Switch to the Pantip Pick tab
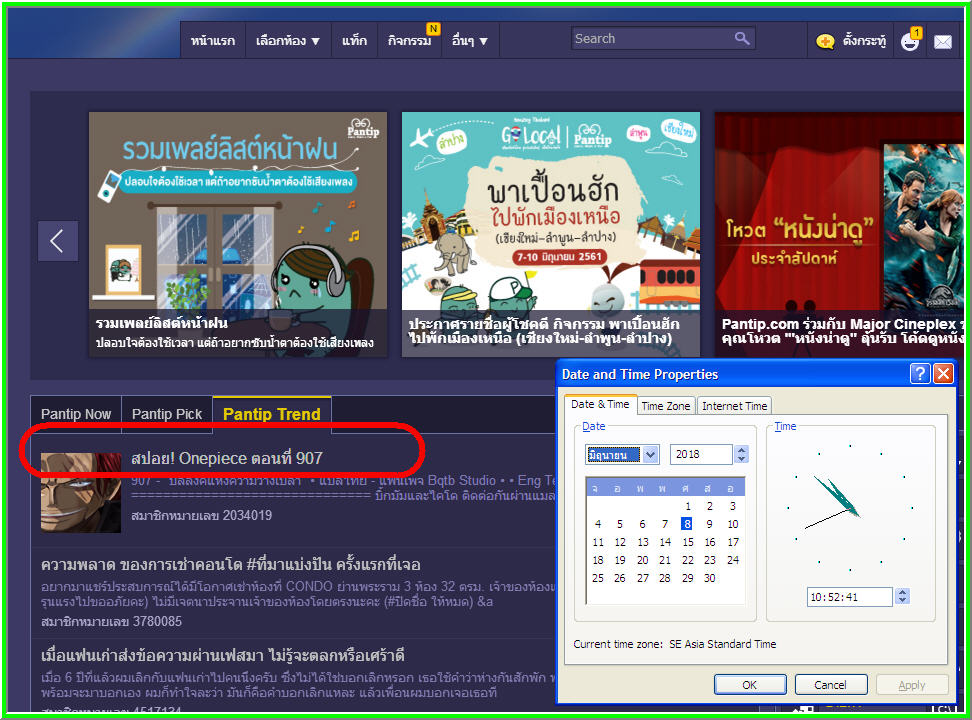 167,414
